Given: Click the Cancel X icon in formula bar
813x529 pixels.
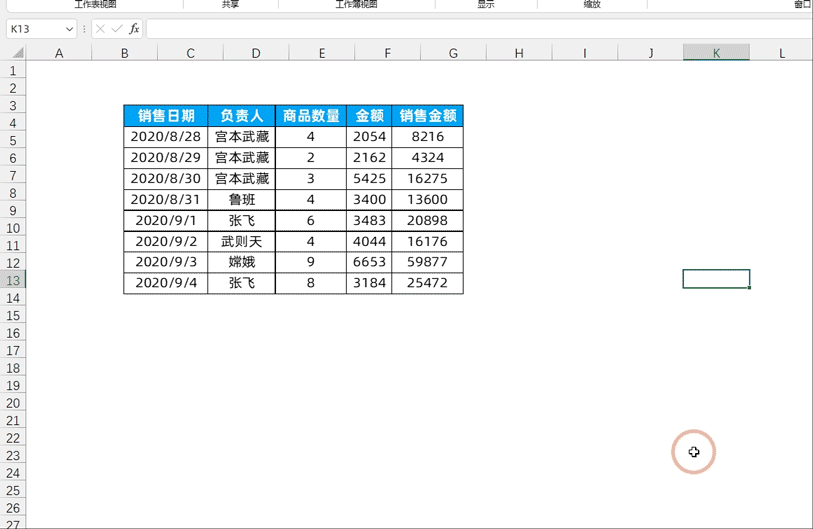Looking at the screenshot, I should click(101, 29).
